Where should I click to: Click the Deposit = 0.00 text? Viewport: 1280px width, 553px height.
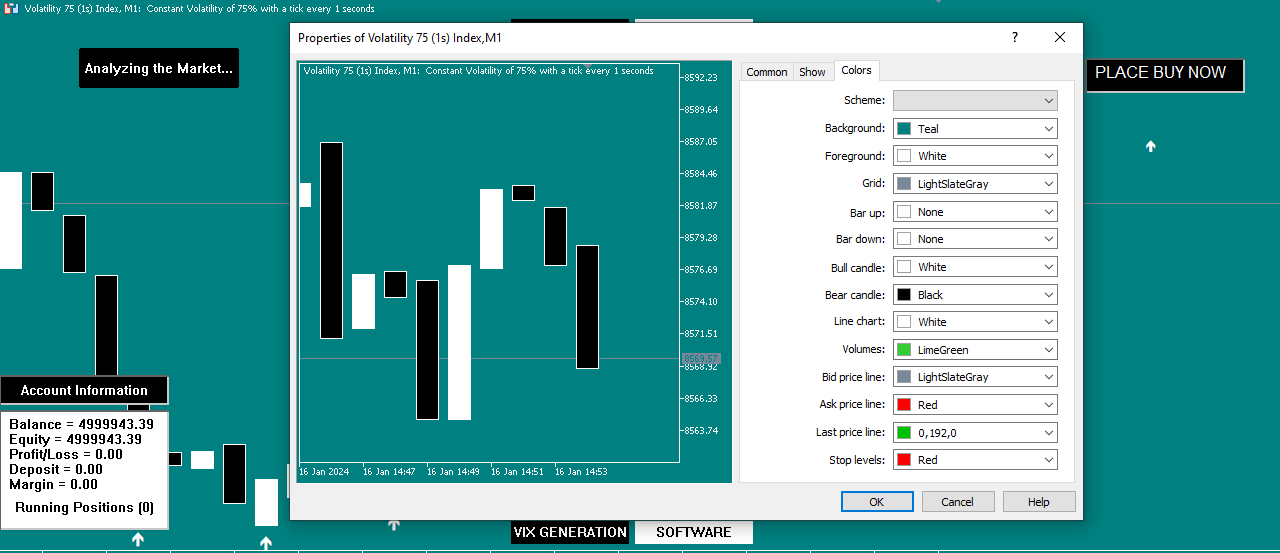[56, 469]
